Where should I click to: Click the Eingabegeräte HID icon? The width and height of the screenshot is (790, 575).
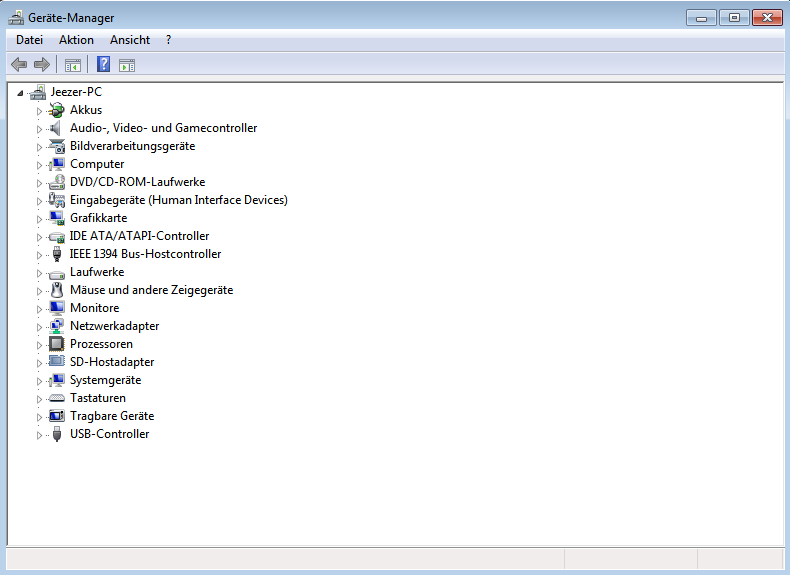click(57, 200)
